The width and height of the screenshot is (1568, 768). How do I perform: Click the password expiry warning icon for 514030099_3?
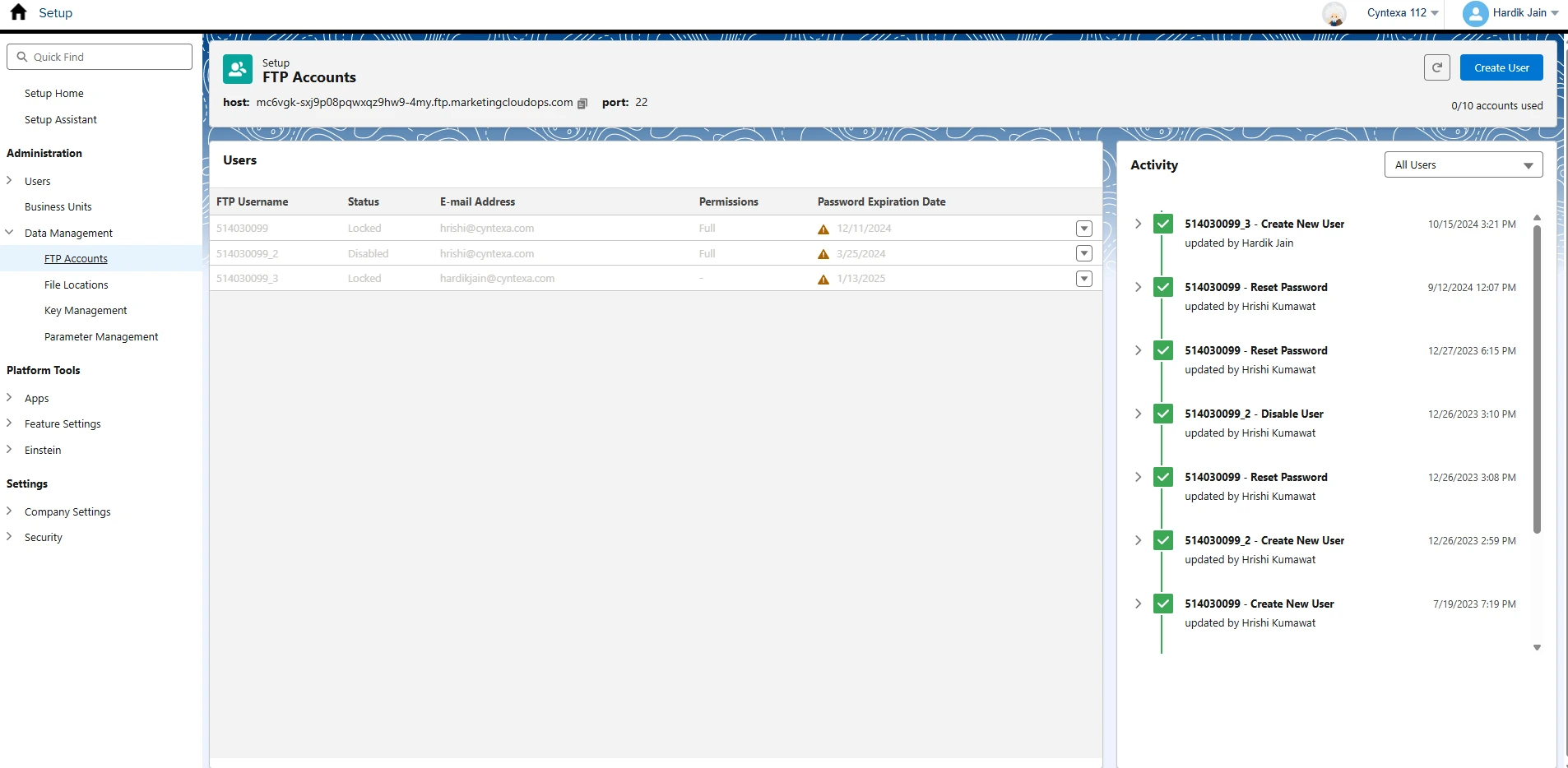(823, 280)
